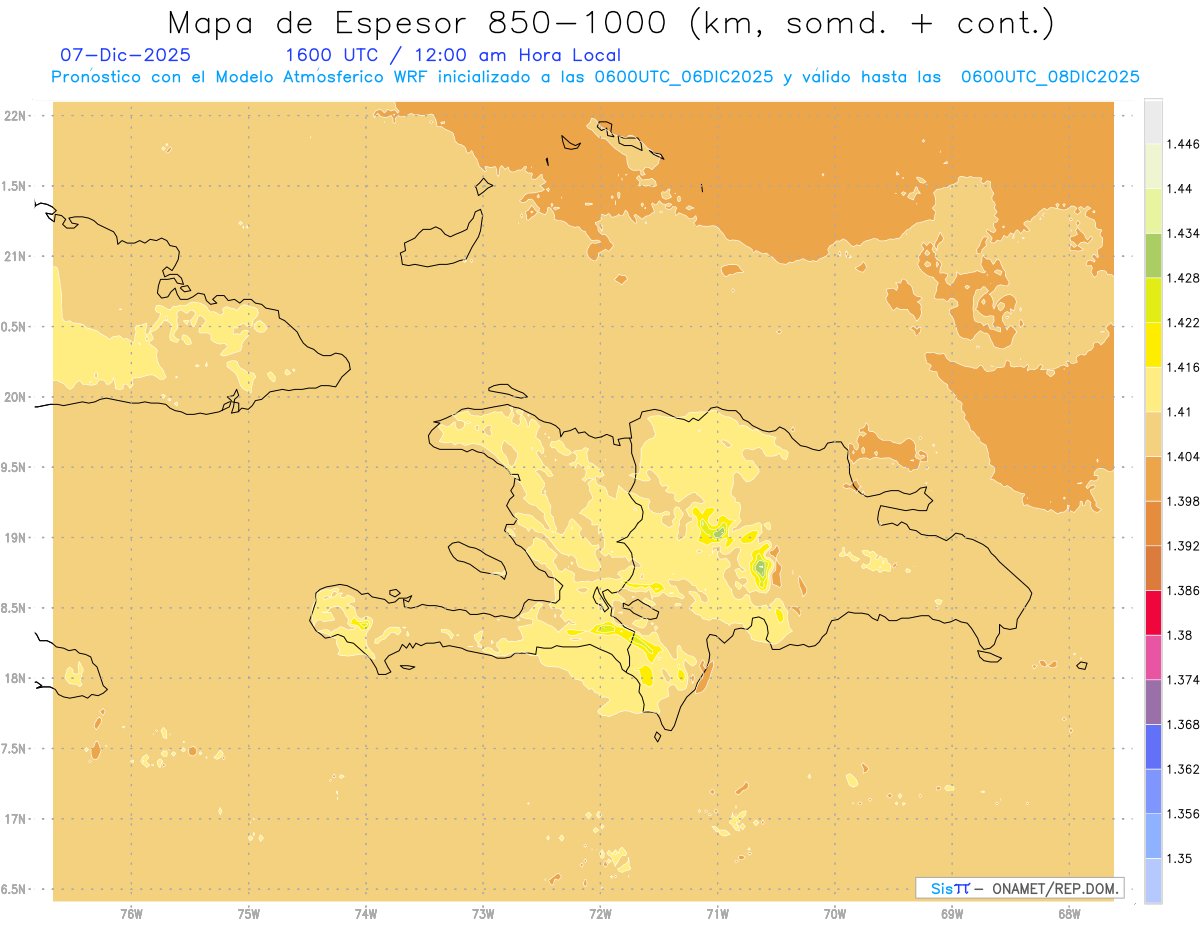
Task: Click the colorbar value 1.398
Action: pos(1184,501)
